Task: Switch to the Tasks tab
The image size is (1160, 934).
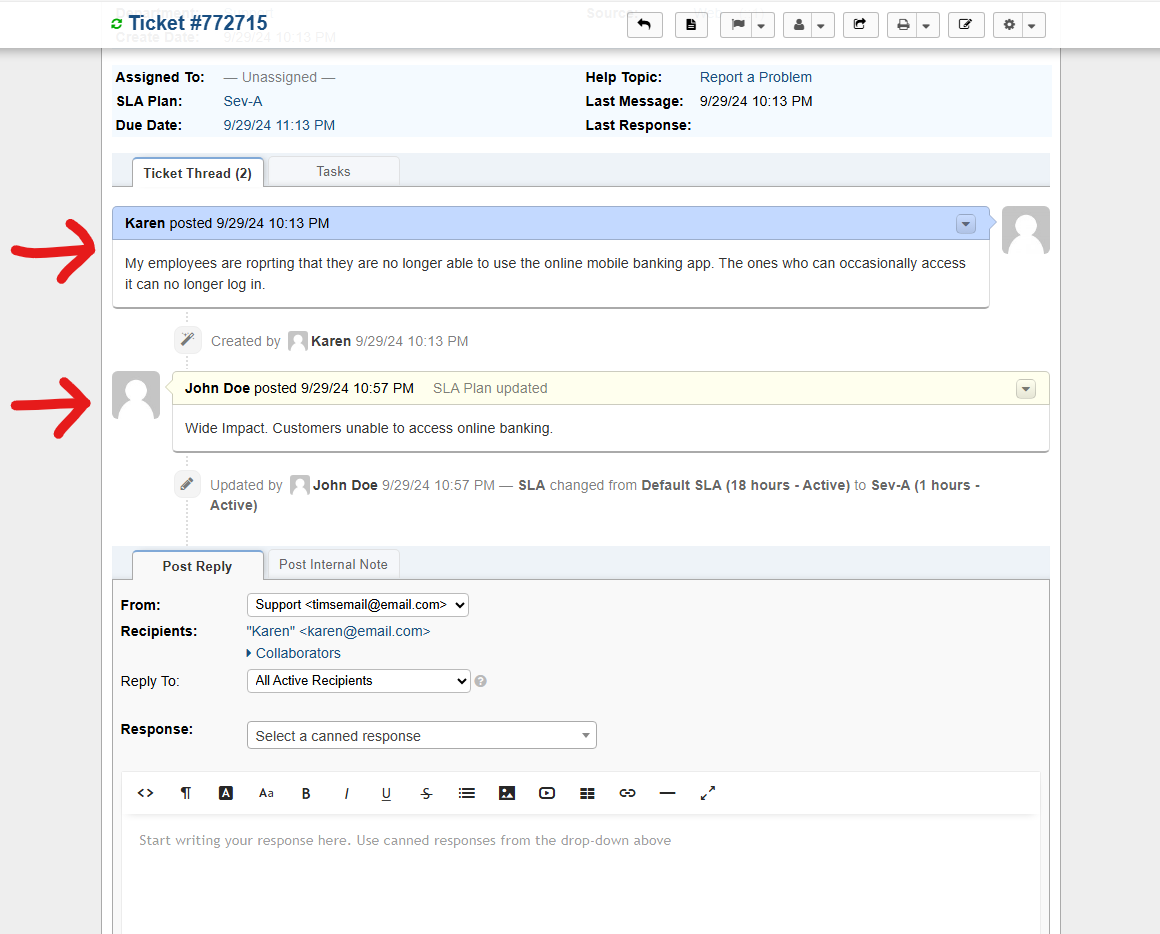Action: (x=333, y=171)
